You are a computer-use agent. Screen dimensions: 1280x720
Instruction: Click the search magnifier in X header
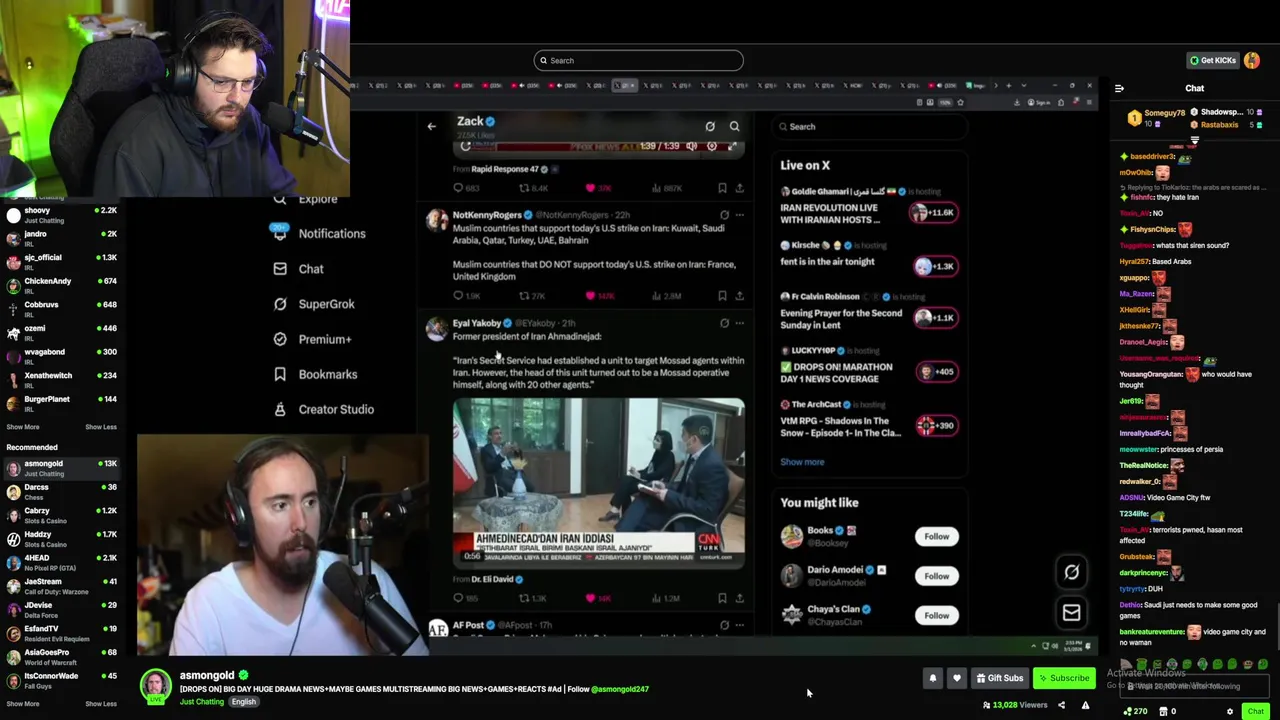pyautogui.click(x=734, y=127)
